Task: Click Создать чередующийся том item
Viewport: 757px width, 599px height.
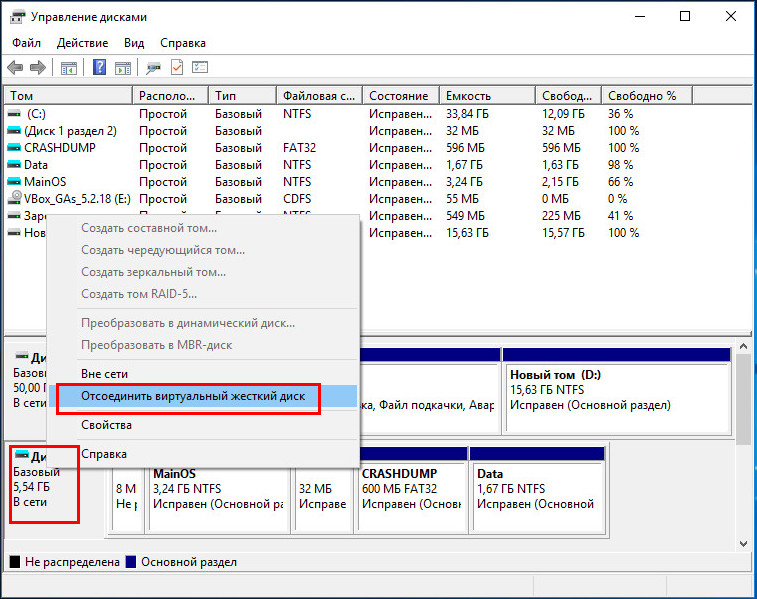Action: click(x=203, y=250)
